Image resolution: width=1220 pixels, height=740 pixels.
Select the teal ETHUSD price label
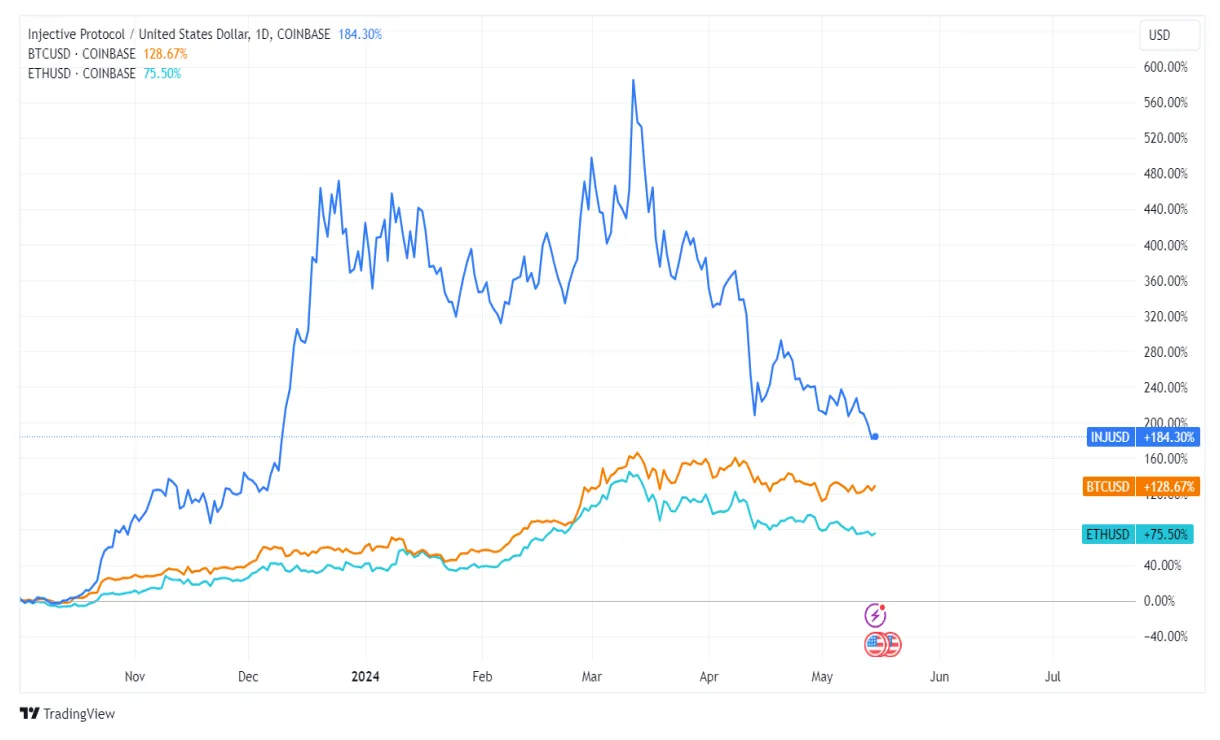[1140, 534]
